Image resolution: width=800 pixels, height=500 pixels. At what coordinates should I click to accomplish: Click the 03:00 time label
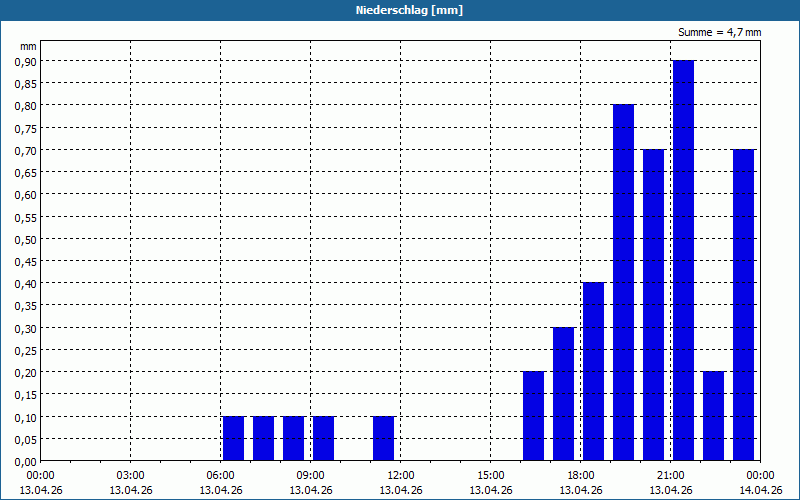131,476
